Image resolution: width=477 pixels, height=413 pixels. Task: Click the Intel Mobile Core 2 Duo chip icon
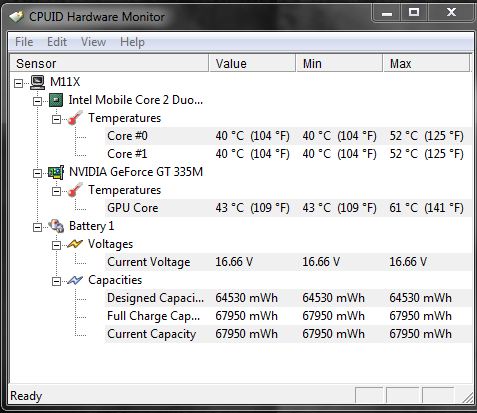coord(56,100)
